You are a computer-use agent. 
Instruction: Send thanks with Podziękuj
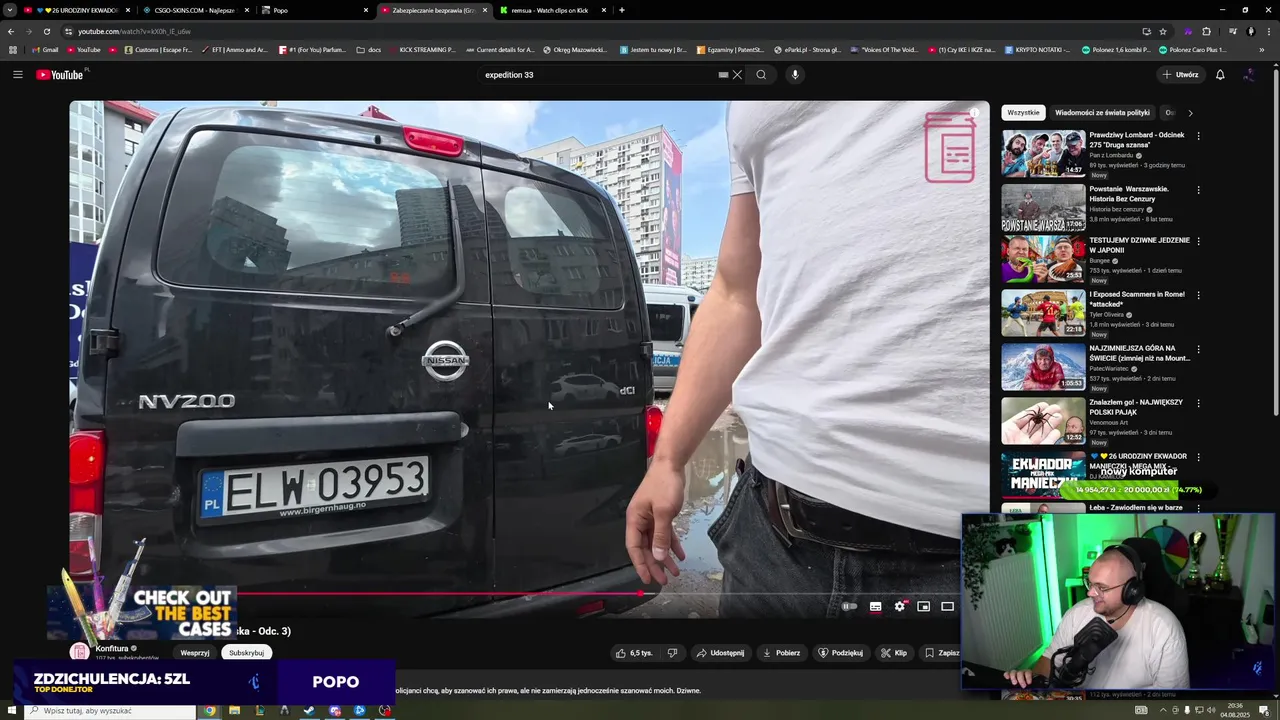840,653
